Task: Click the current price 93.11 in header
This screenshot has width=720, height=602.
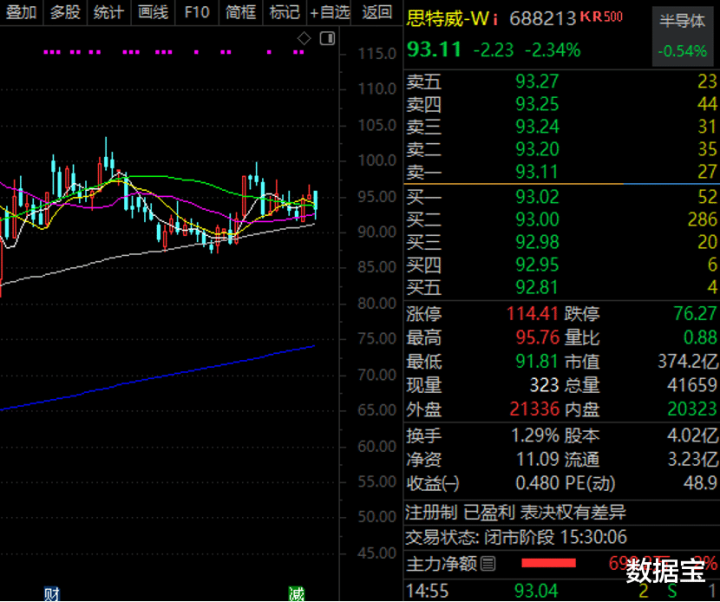Action: pos(434,49)
